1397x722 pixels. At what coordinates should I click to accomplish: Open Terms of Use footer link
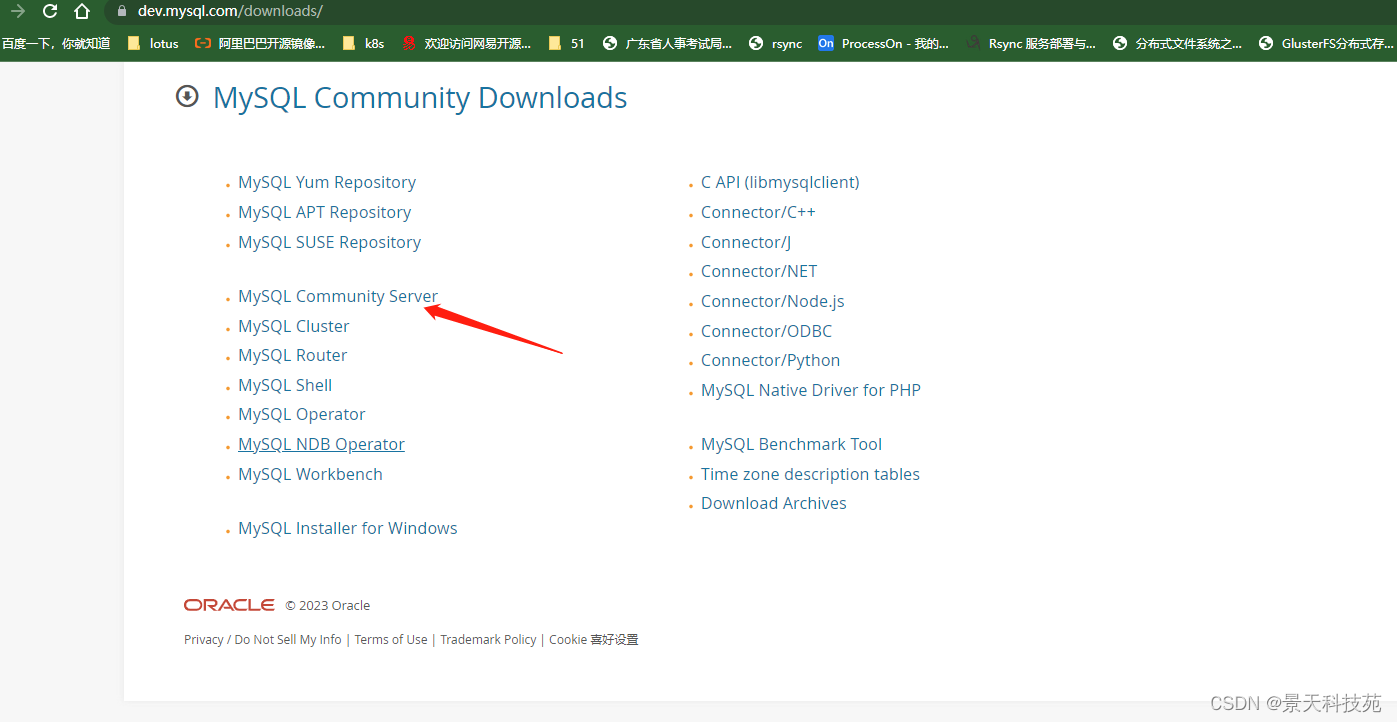(x=391, y=639)
